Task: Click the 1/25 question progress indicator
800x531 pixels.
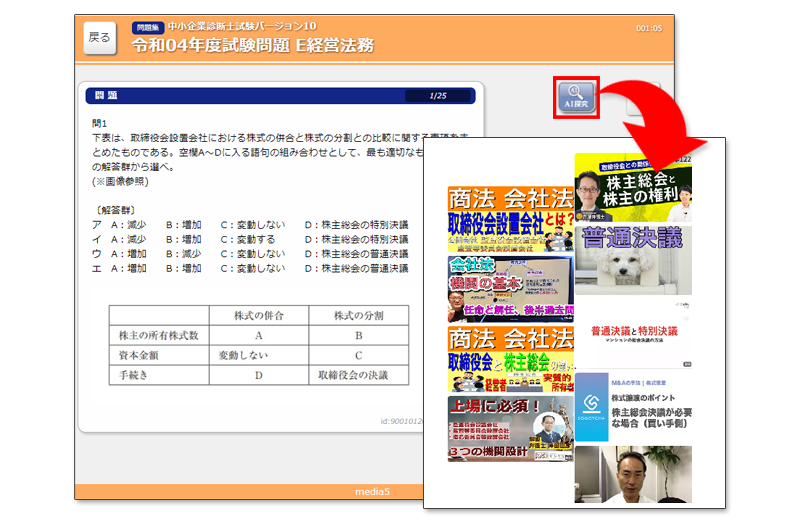Action: click(438, 95)
